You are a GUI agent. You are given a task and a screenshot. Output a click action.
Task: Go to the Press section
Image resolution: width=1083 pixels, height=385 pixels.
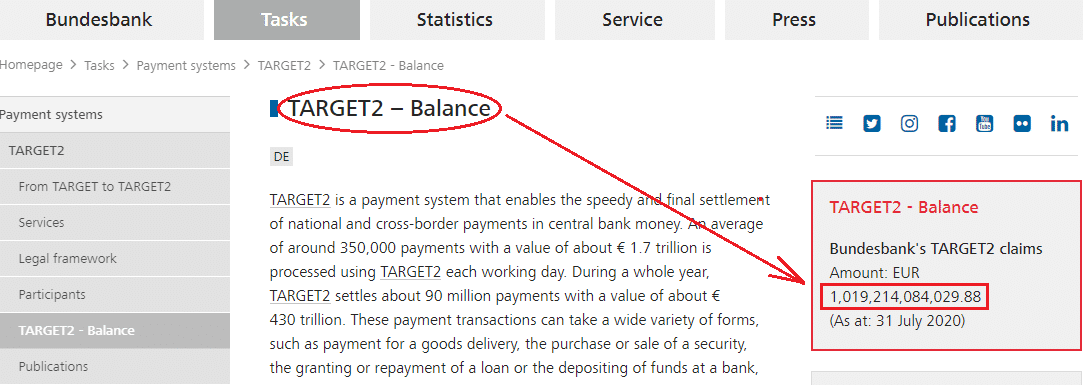click(794, 19)
